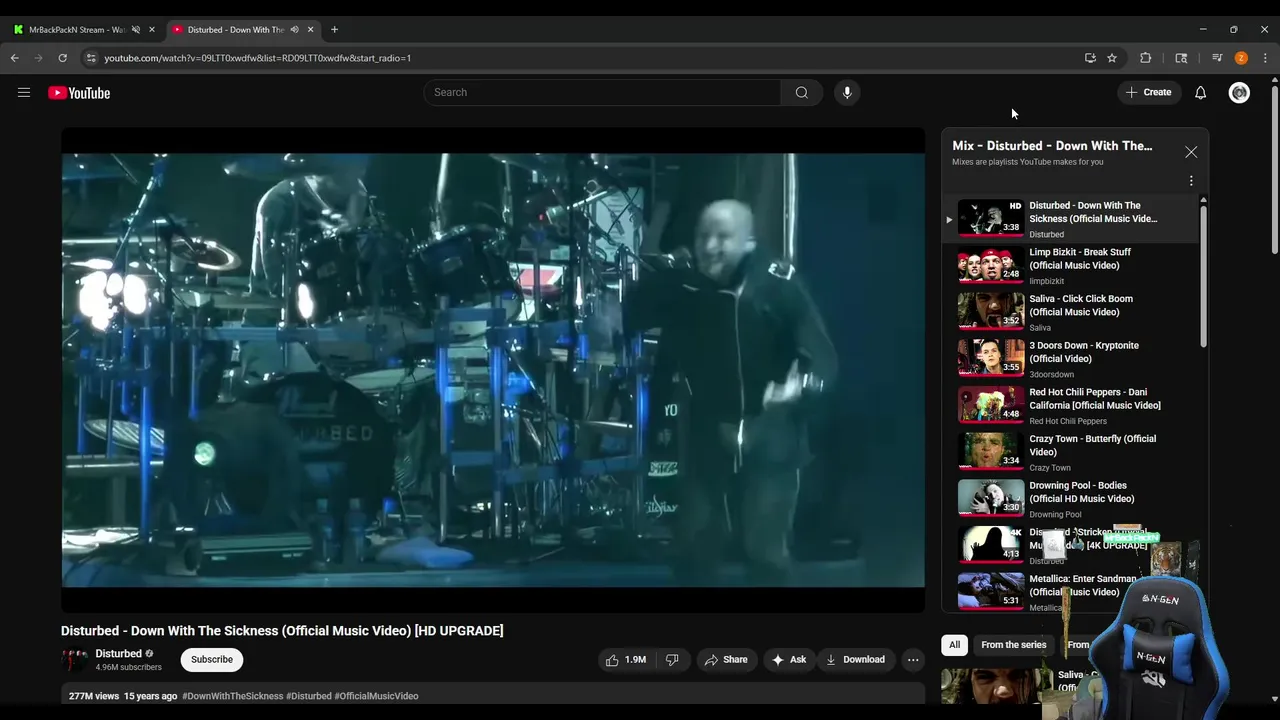Click the 4.96M subscribers text
Screen dimensions: 1280x720
[x=128, y=667]
